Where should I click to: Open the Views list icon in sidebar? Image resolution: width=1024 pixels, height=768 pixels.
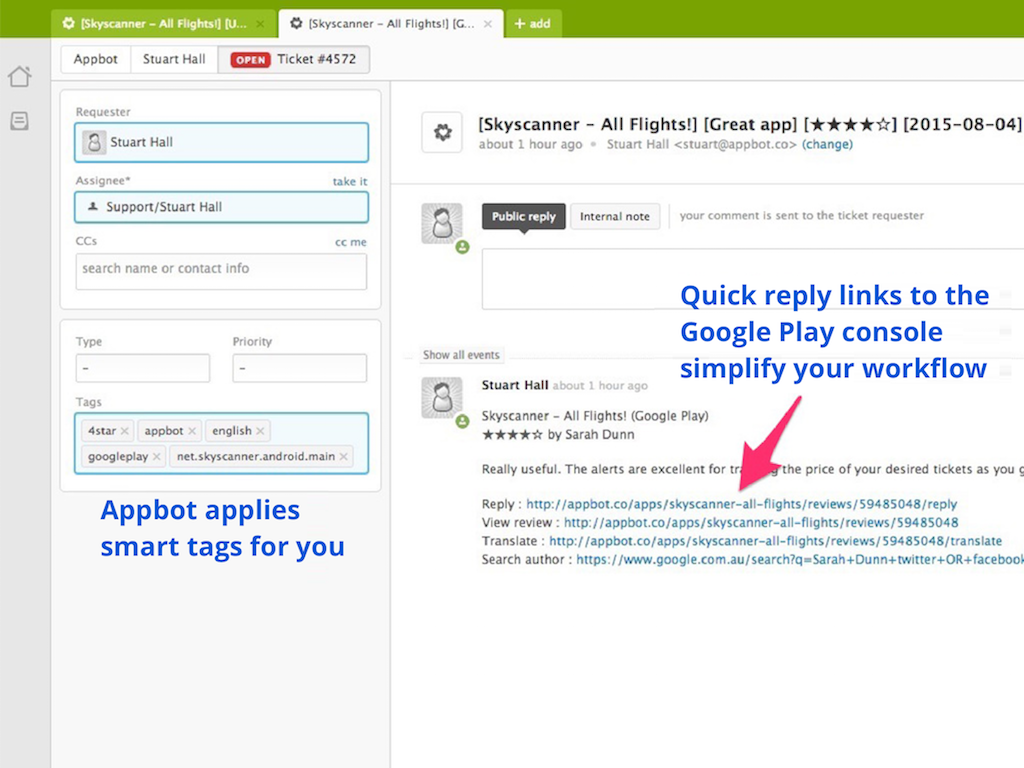[19, 121]
